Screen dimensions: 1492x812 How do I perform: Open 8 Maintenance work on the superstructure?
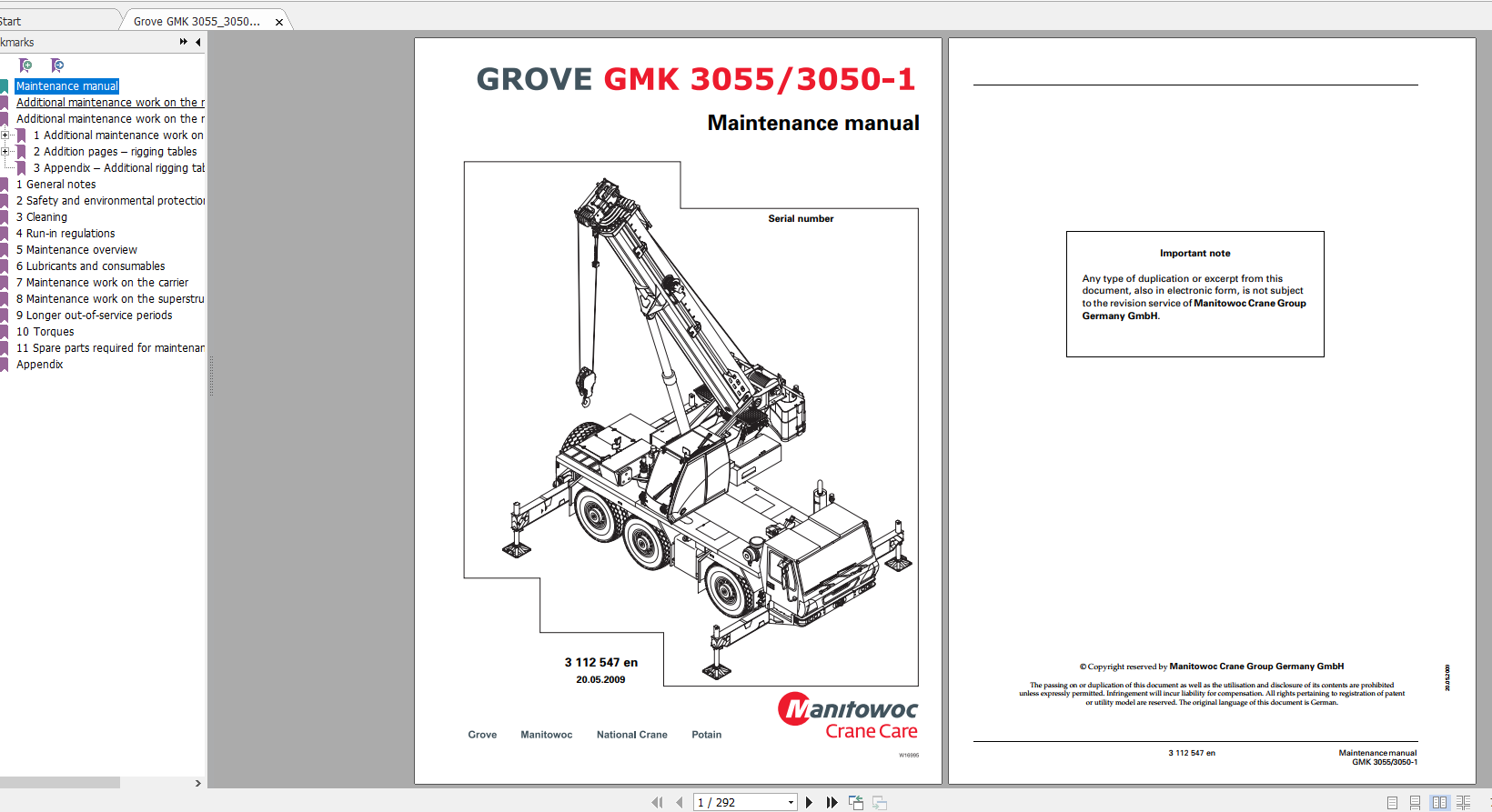[110, 298]
